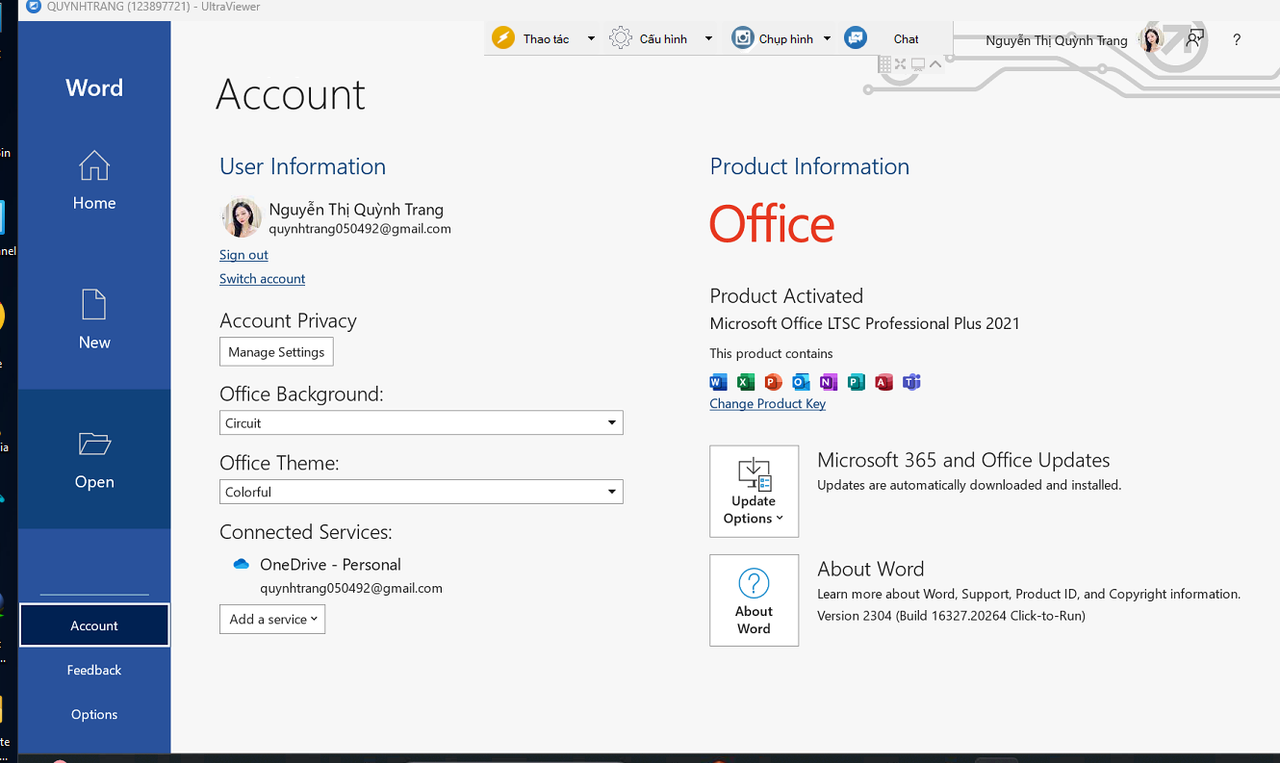Click the Chụp hình camera icon
Viewport: 1280px width, 763px height.
[742, 38]
